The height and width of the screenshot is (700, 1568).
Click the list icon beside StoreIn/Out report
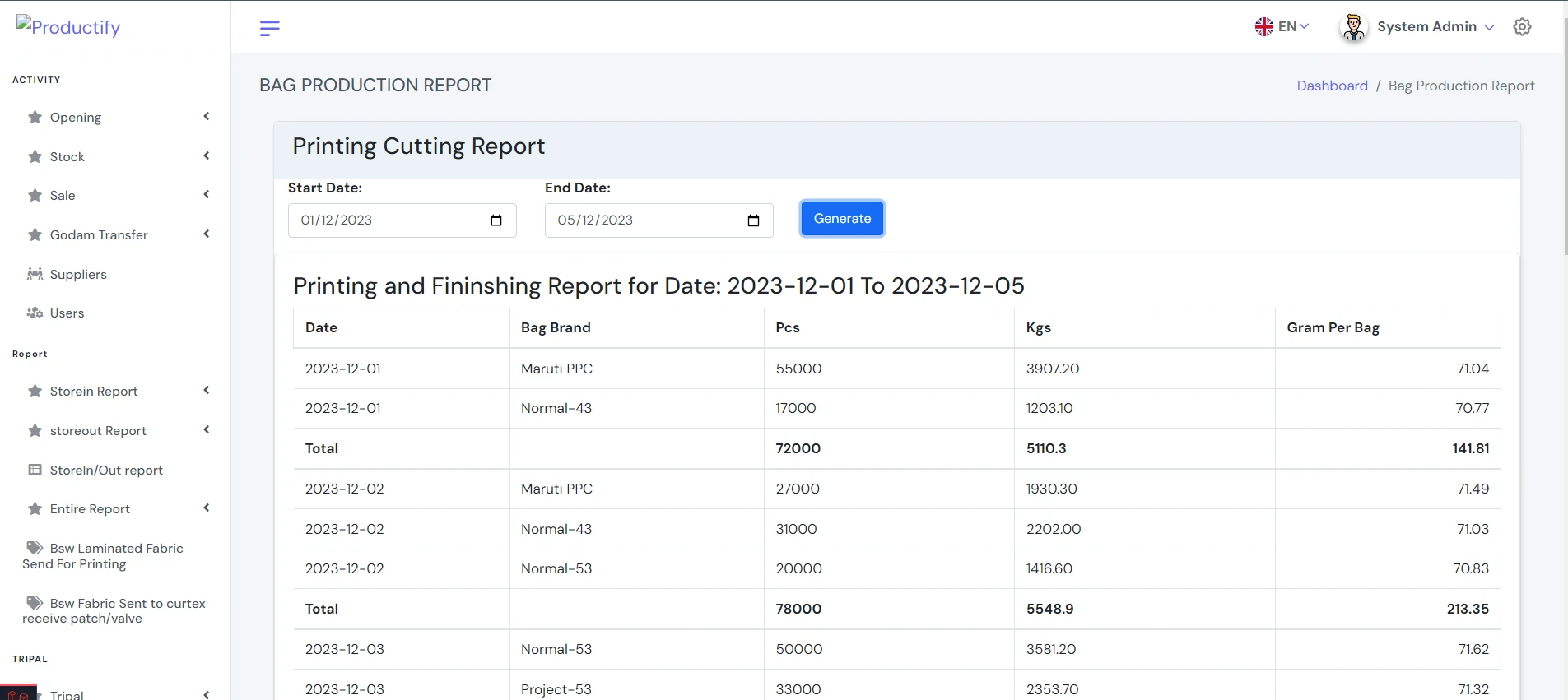click(x=35, y=470)
